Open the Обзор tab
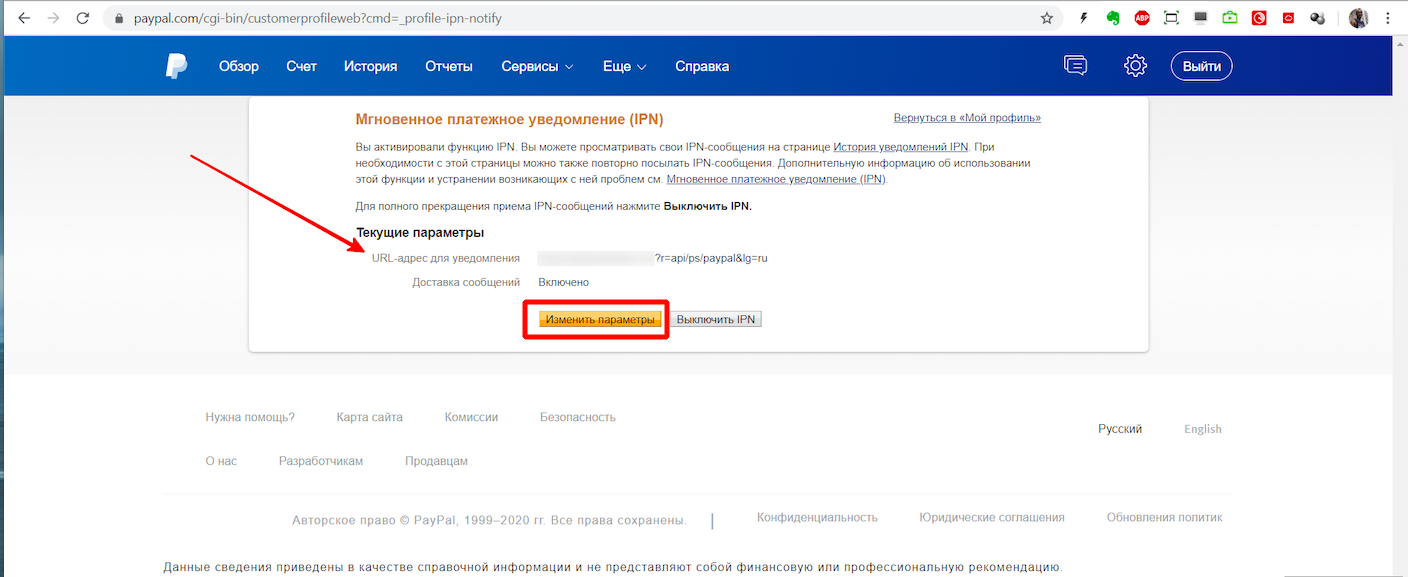 tap(239, 66)
